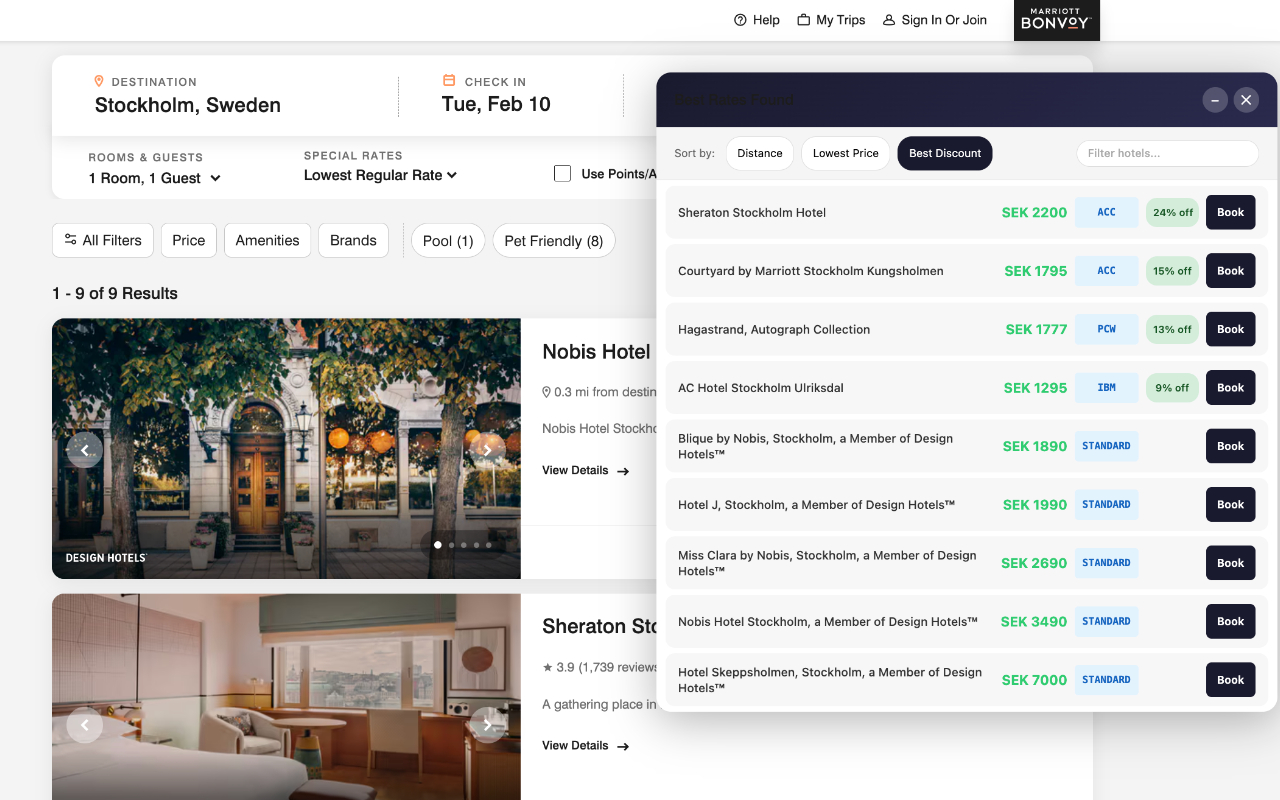Show next photo of Nobis Hotel
Screen dimensions: 1280x800
click(x=487, y=450)
